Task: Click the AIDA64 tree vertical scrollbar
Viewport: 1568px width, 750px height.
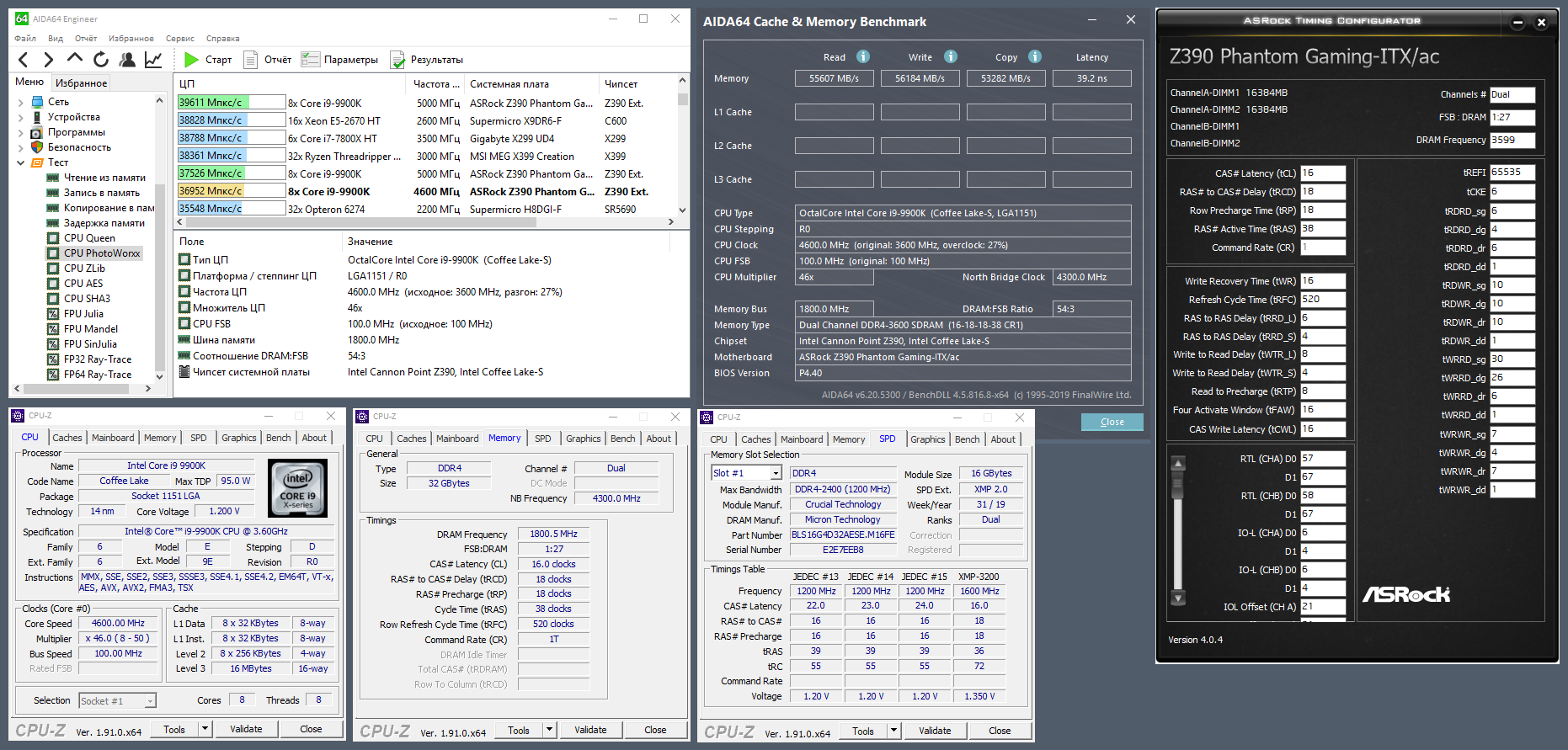Action: (x=159, y=237)
